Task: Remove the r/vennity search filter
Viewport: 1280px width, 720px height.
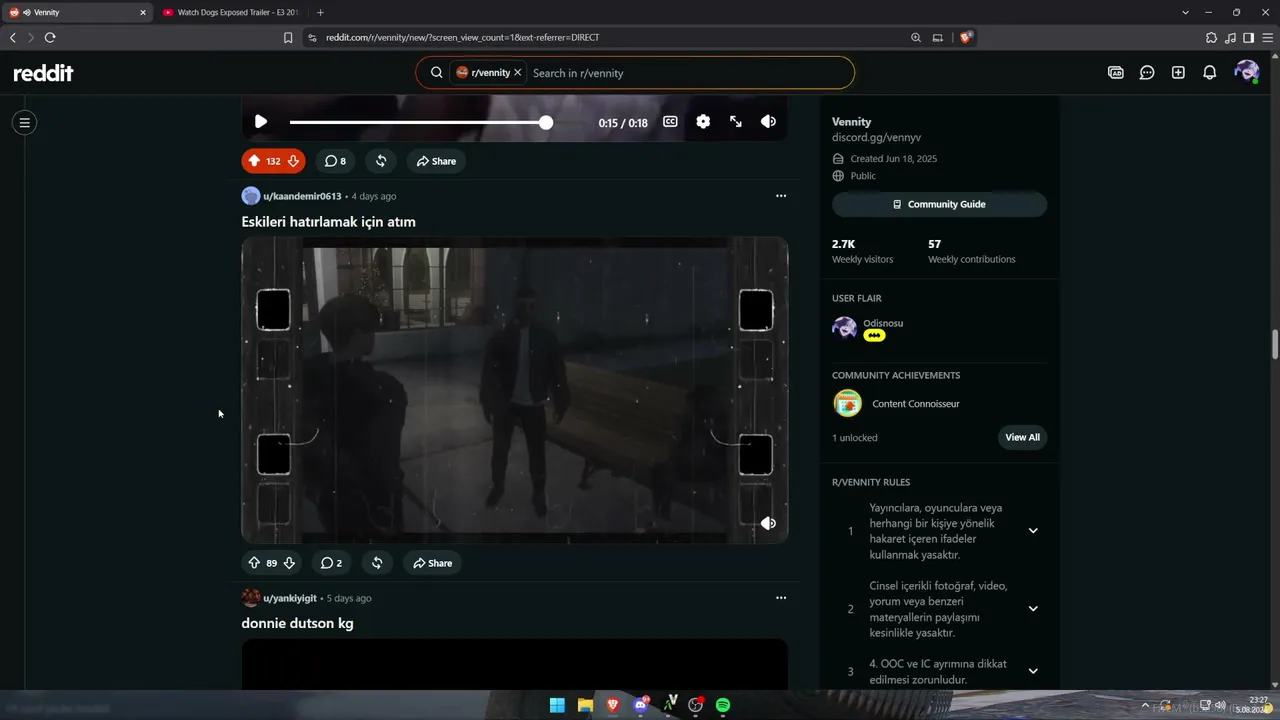Action: pos(517,73)
